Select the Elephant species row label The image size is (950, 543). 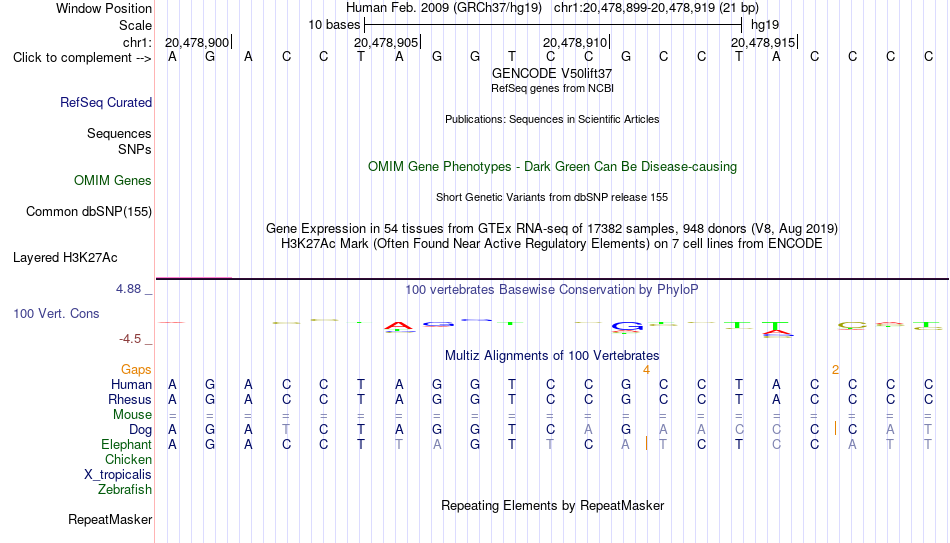126,445
